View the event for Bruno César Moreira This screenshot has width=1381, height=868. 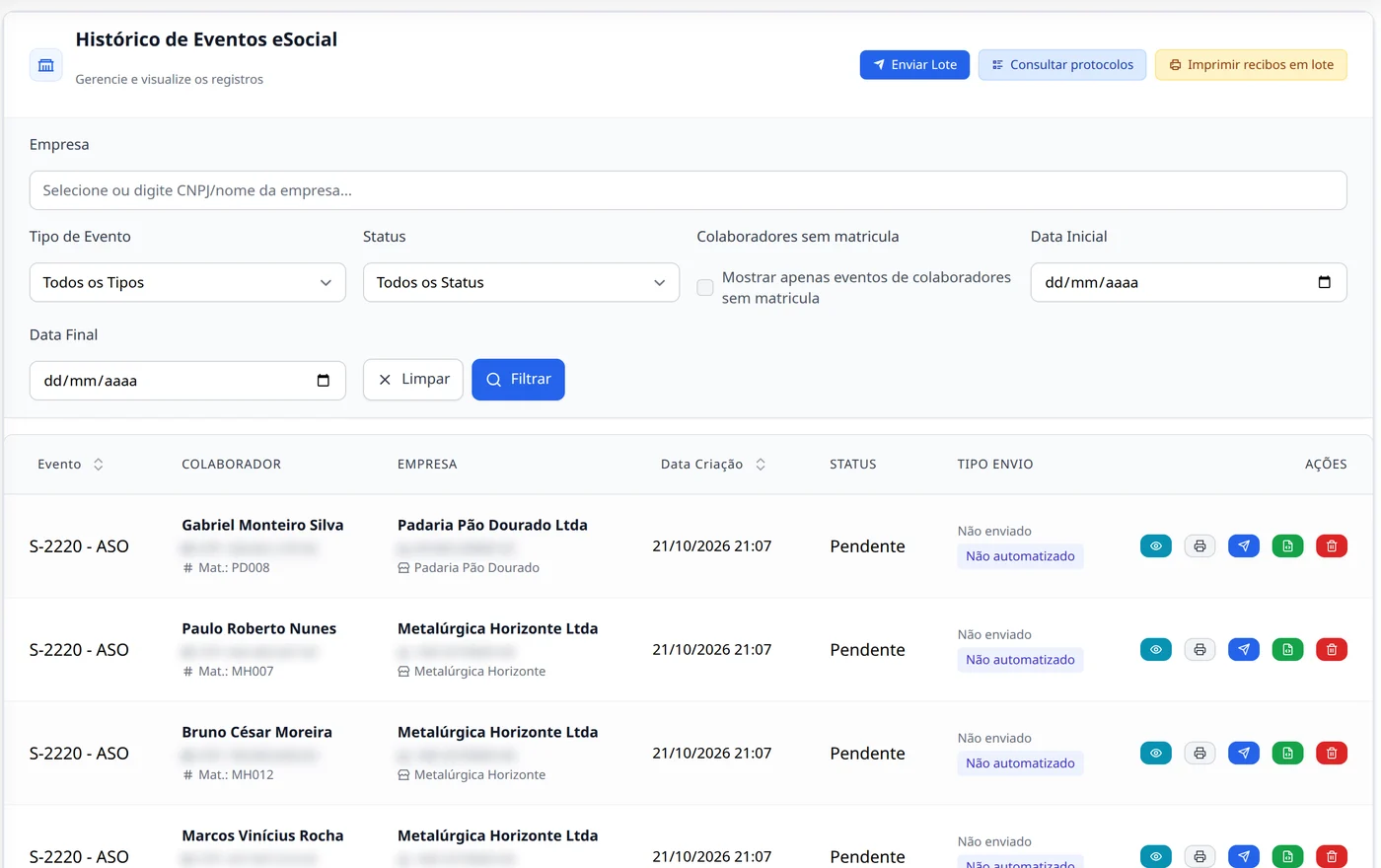click(1156, 753)
